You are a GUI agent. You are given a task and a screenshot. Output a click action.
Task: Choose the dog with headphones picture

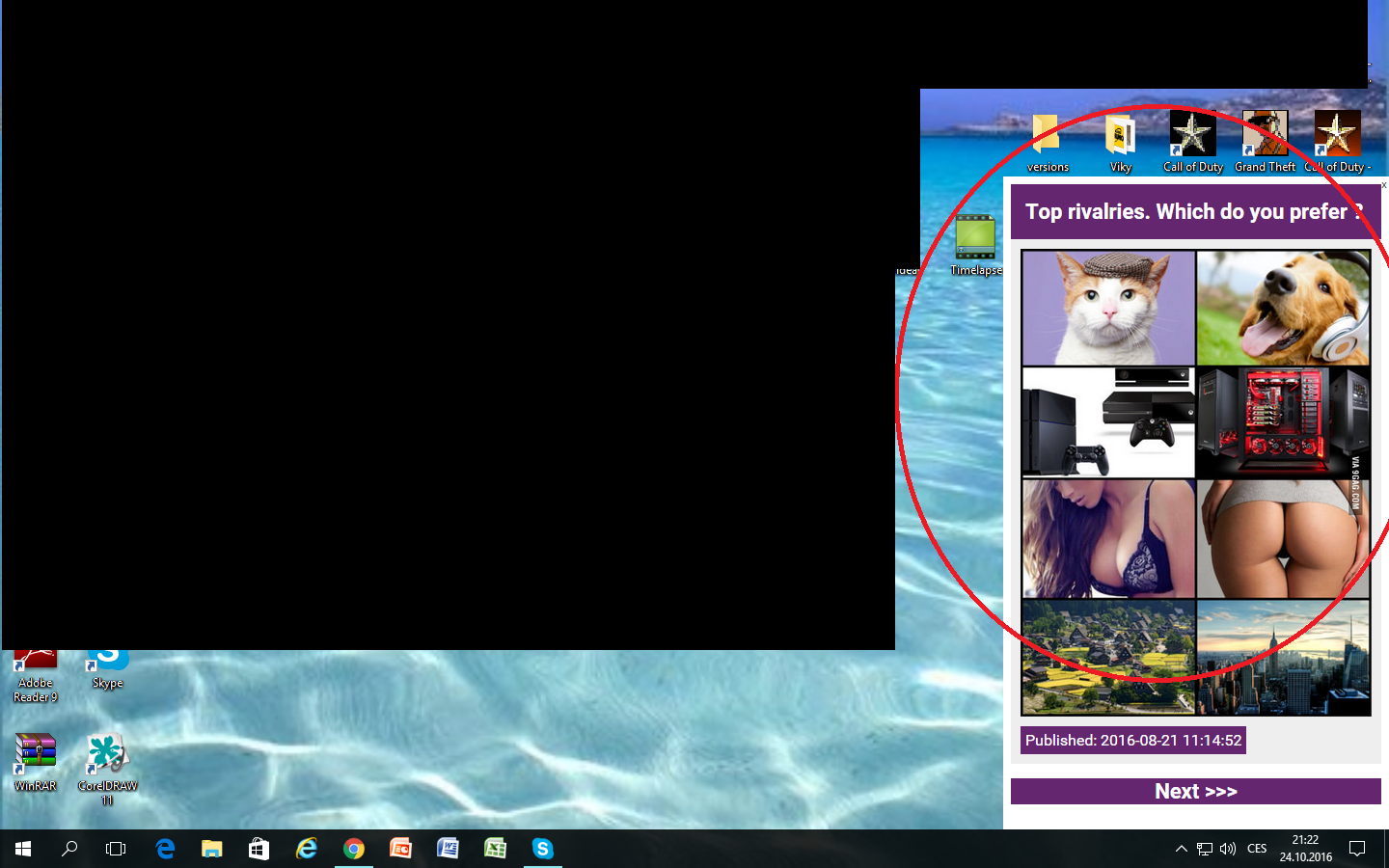click(x=1283, y=308)
